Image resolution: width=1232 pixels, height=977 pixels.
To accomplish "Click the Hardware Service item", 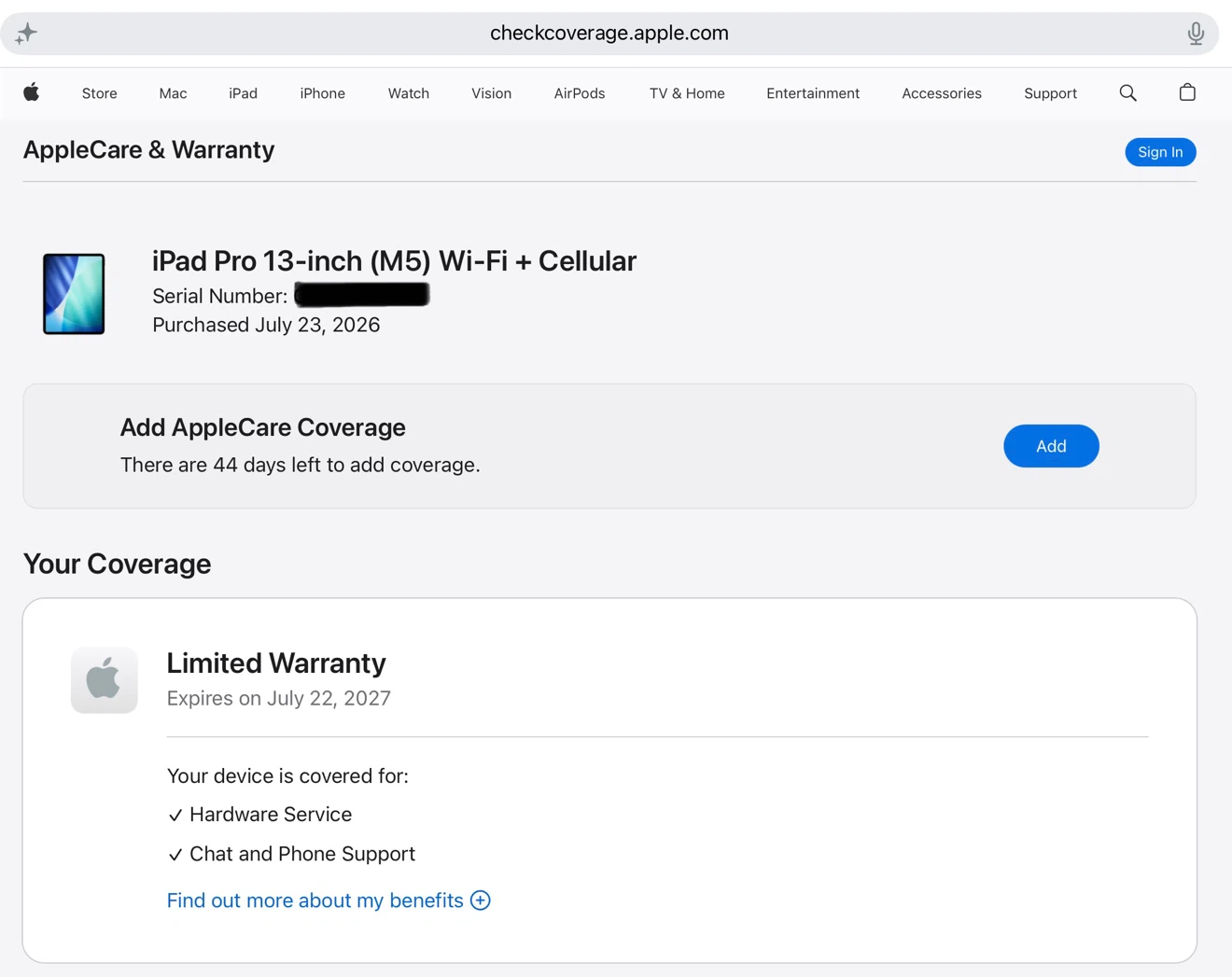I will (x=259, y=815).
